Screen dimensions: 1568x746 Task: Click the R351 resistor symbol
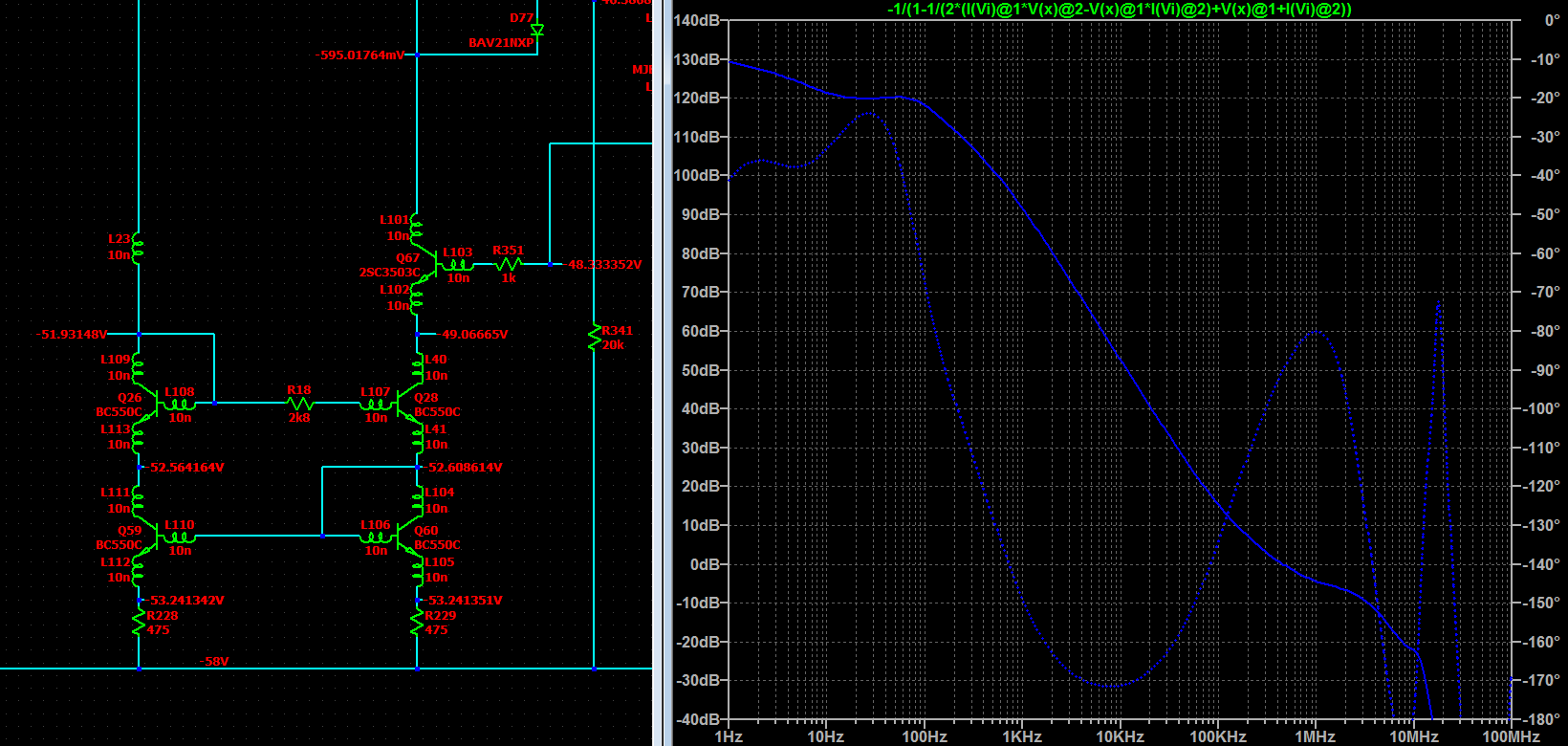click(x=508, y=264)
